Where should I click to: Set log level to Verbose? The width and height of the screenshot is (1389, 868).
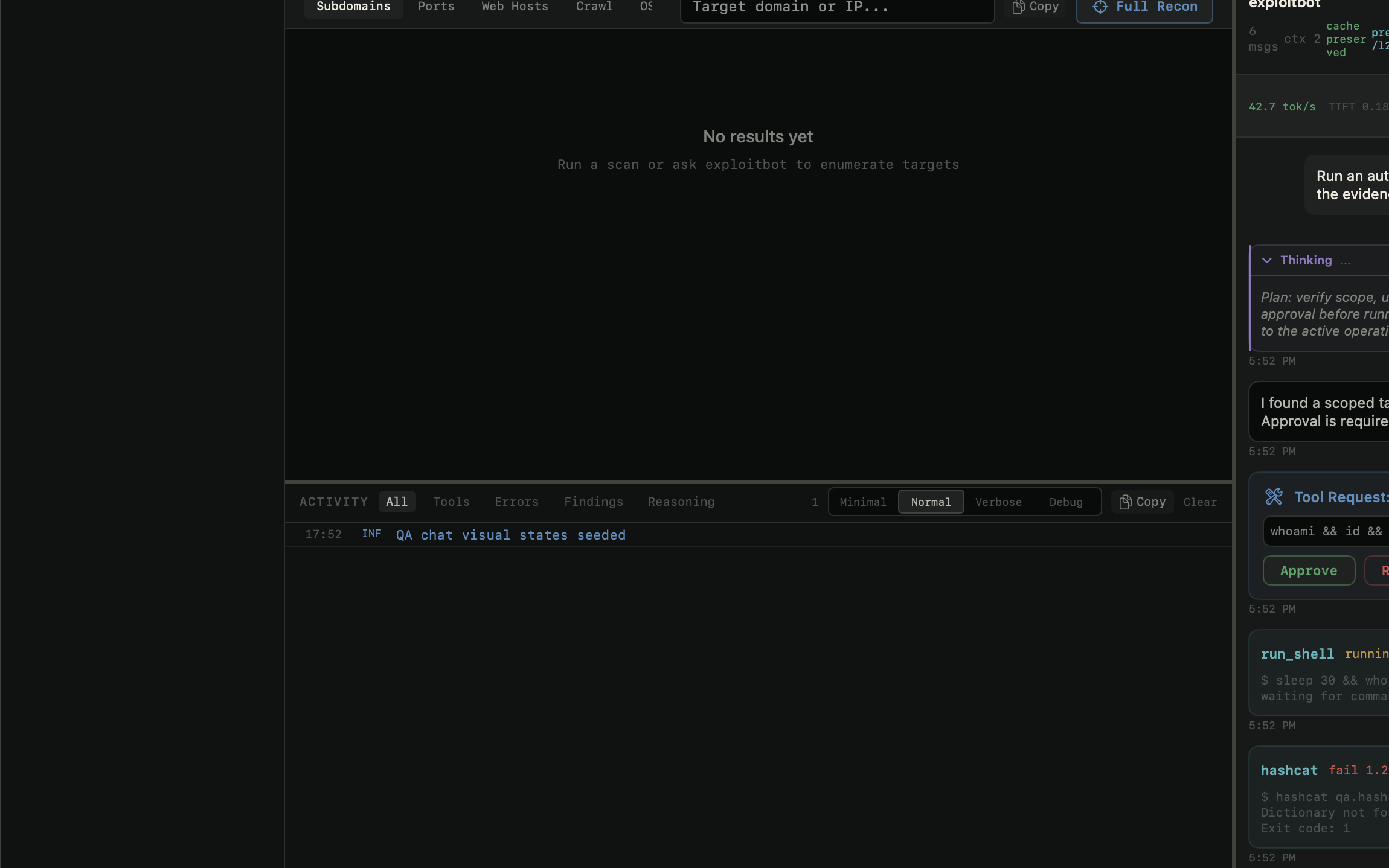pos(998,502)
